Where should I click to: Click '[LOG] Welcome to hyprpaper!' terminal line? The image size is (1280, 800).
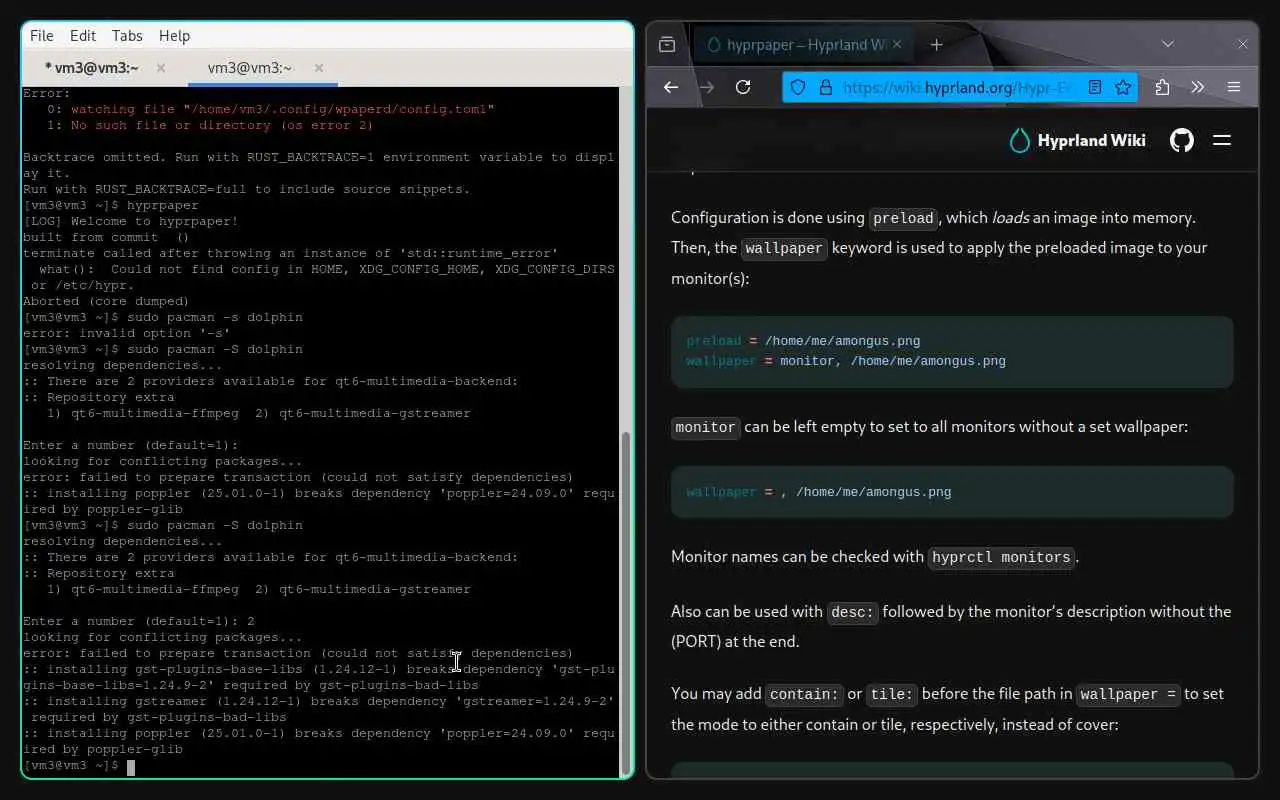(131, 221)
